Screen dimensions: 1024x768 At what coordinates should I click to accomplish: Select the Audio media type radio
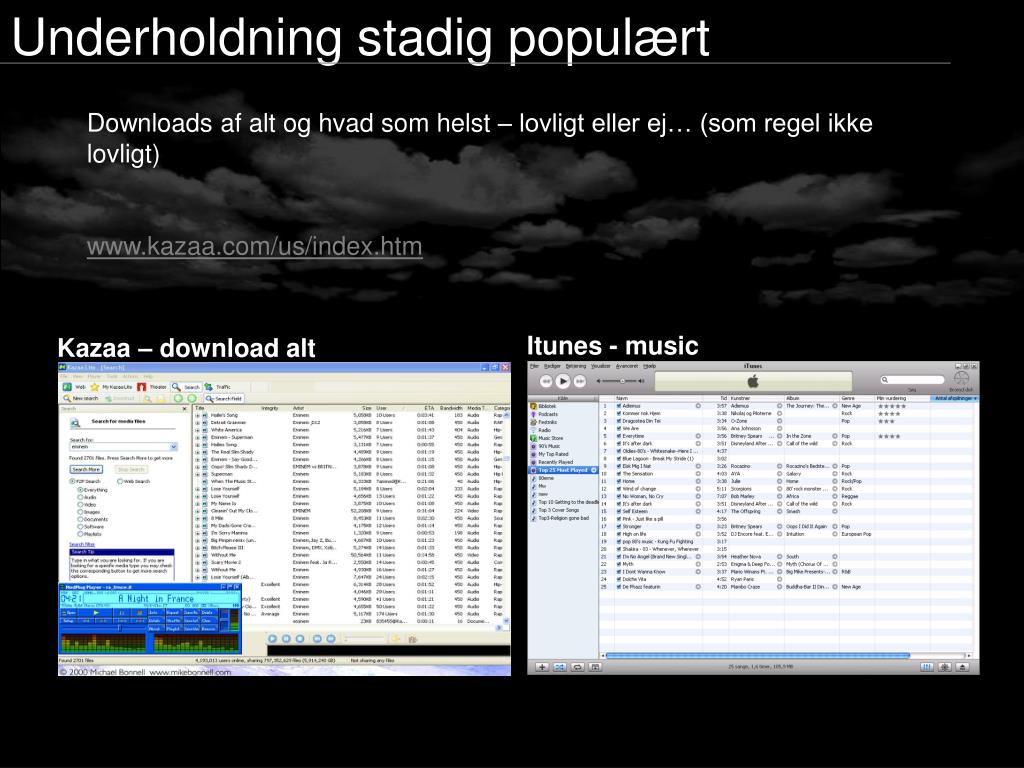(80, 497)
